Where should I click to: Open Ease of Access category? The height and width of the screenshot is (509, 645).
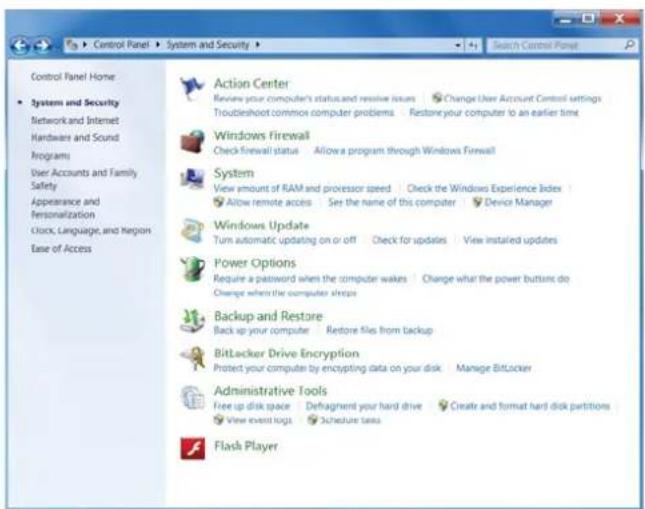(61, 249)
